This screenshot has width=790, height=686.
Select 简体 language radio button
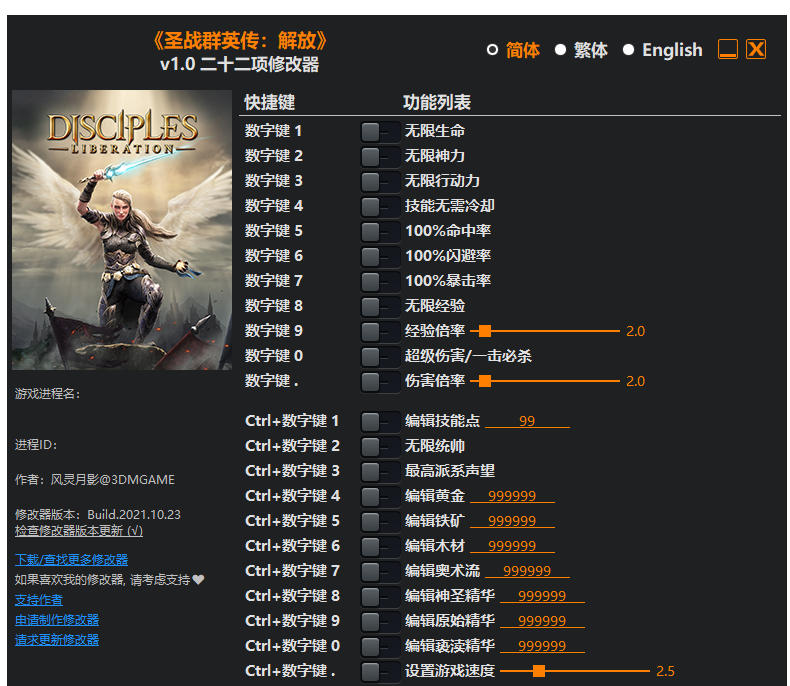coord(492,50)
